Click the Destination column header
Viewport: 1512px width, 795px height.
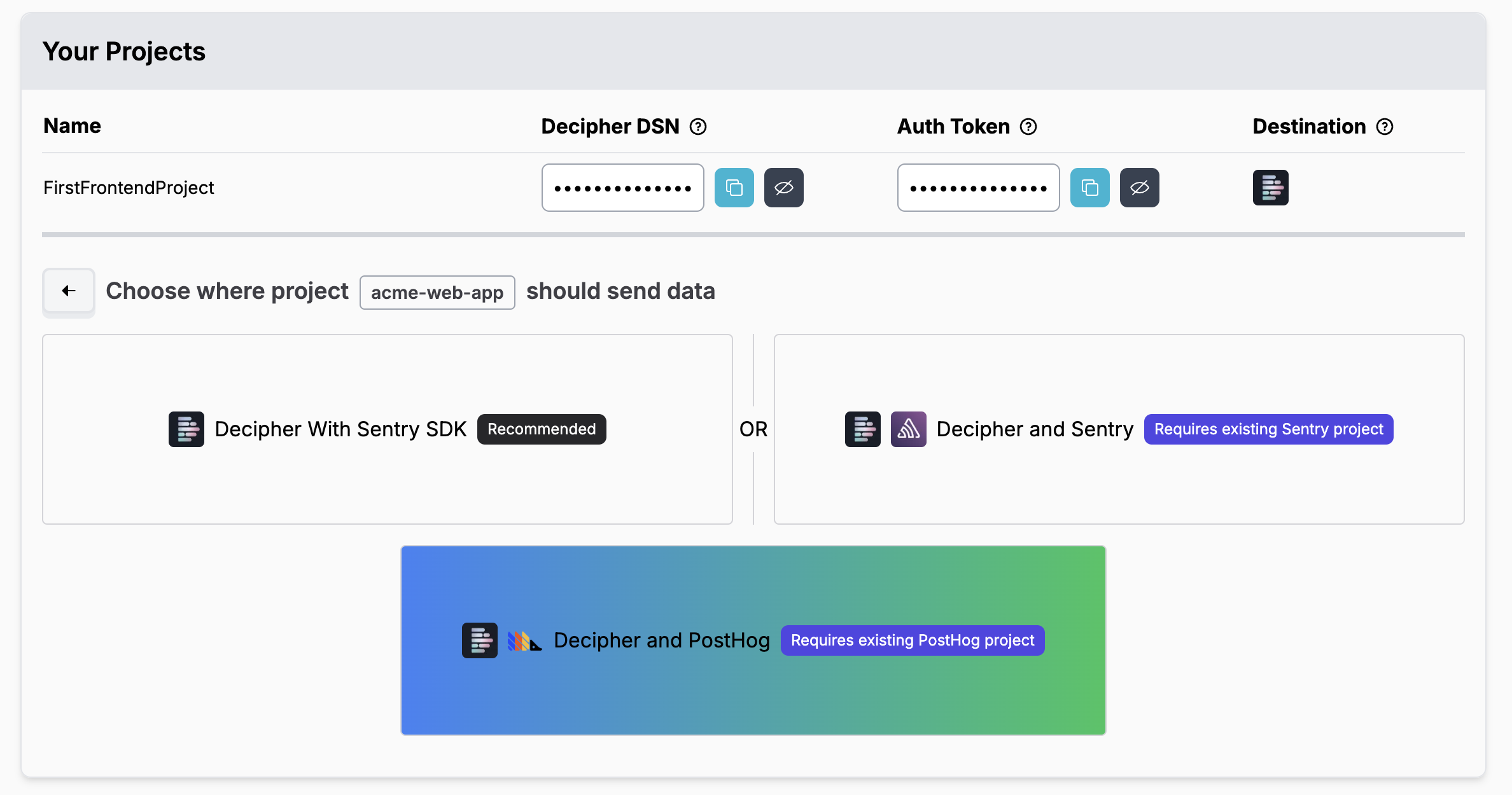[x=1309, y=127]
